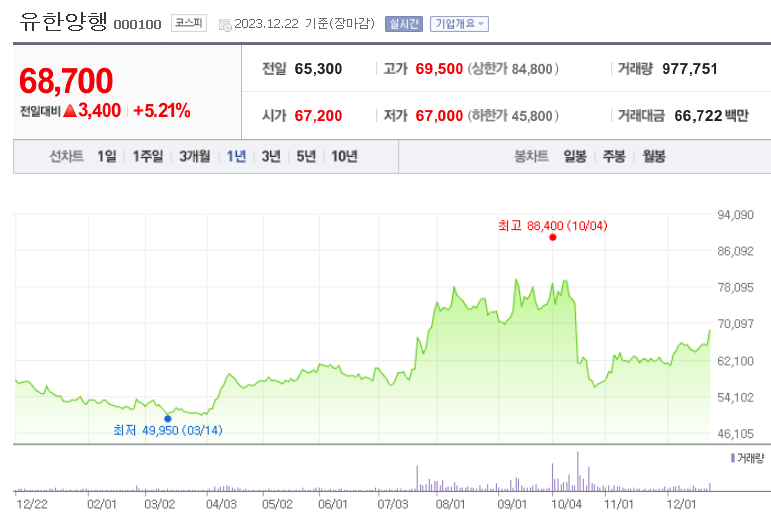Click the 거래대금 value 66,722 백만
The image size is (771, 526).
point(712,116)
